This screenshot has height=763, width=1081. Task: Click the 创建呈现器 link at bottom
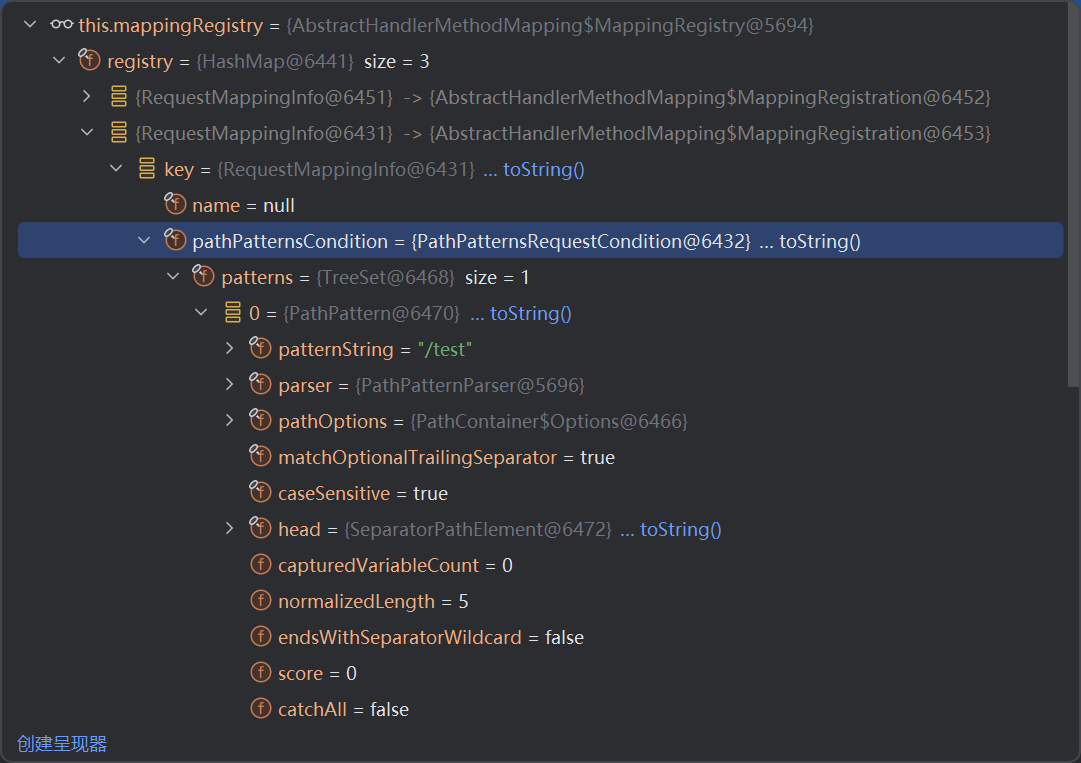point(62,743)
